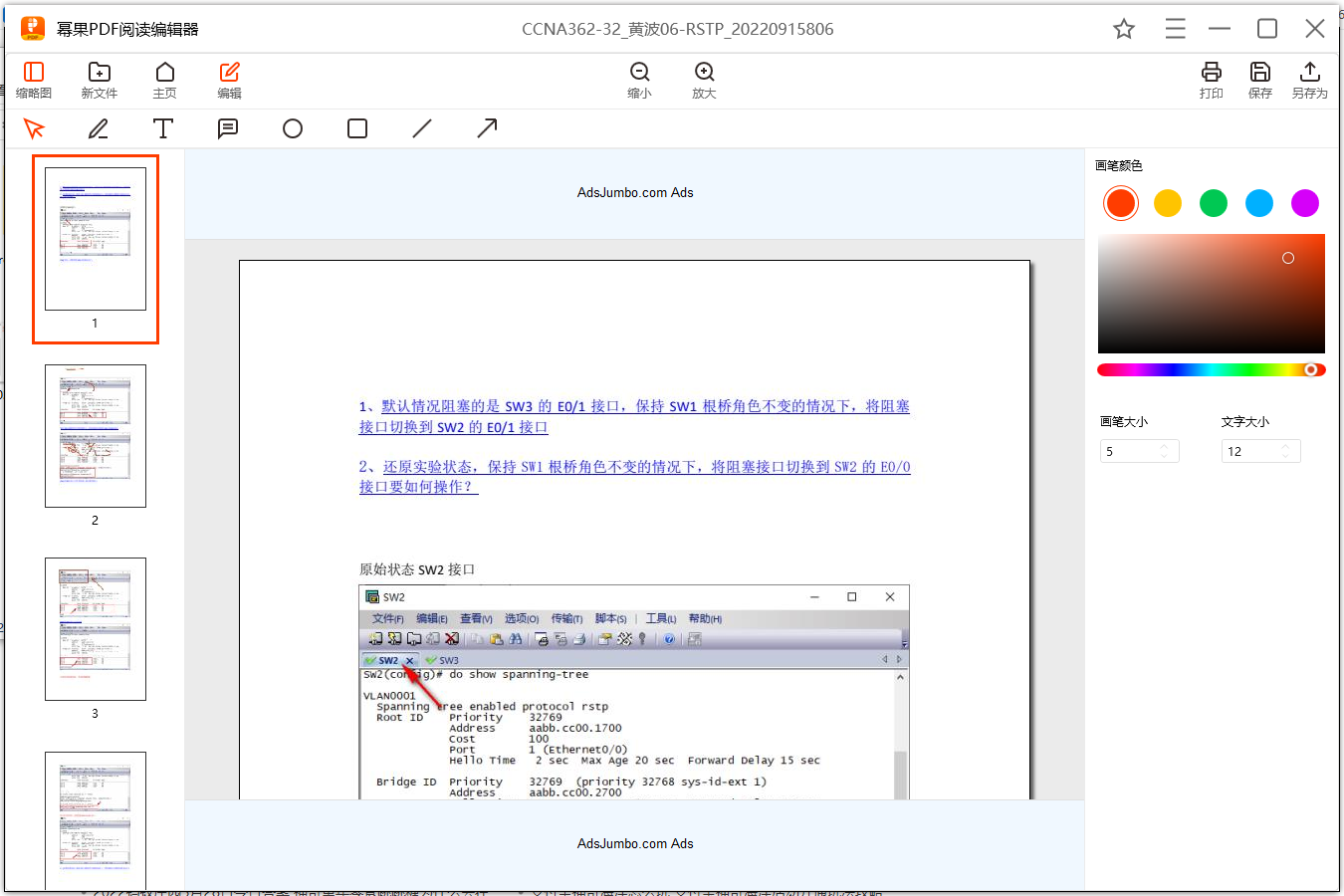Open link 2 about SW2 E0/0 switching
This screenshot has height=896, width=1344.
tap(634, 476)
